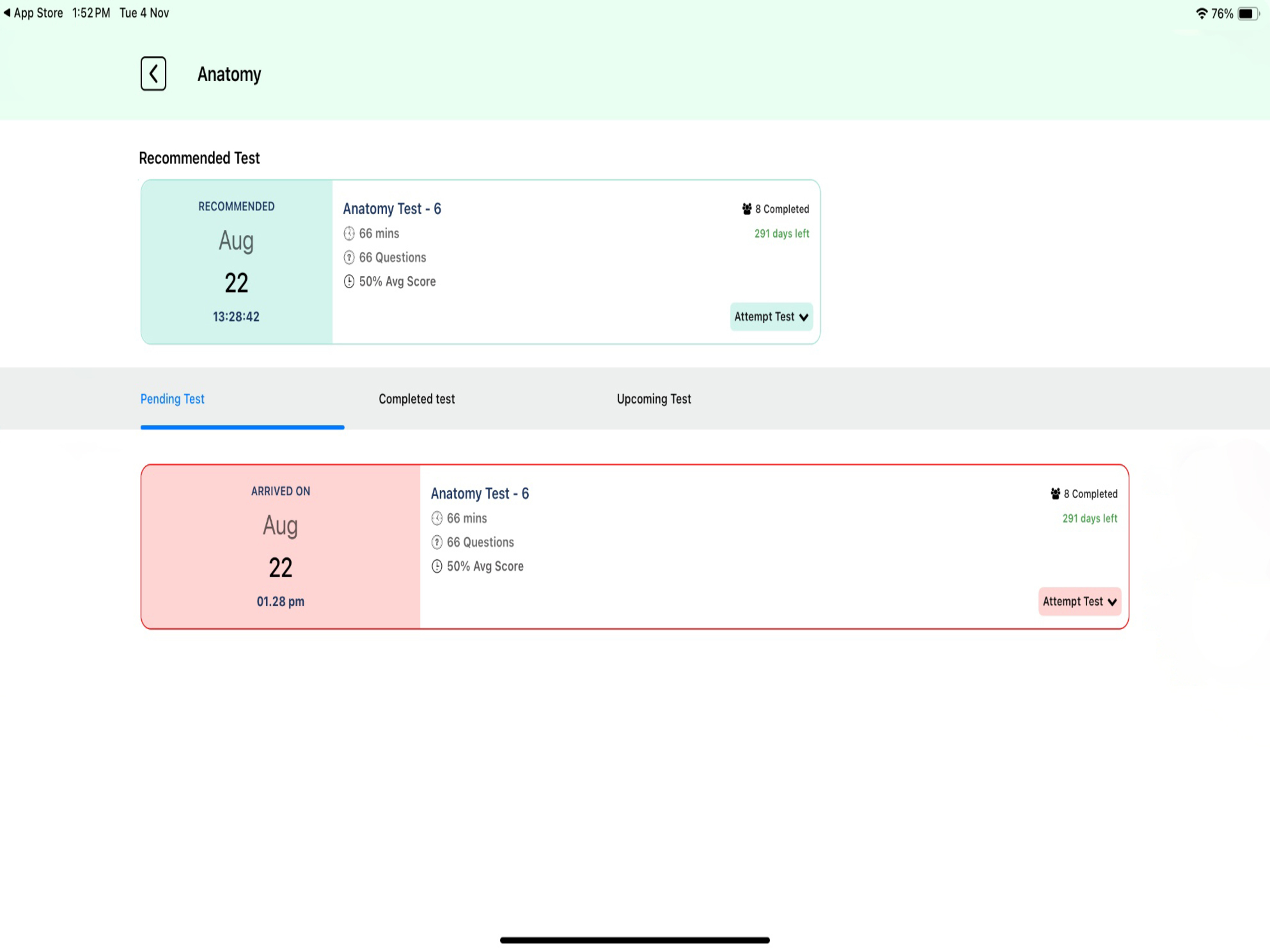
Task: Click the ARRIVED ON label
Action: pos(281,491)
